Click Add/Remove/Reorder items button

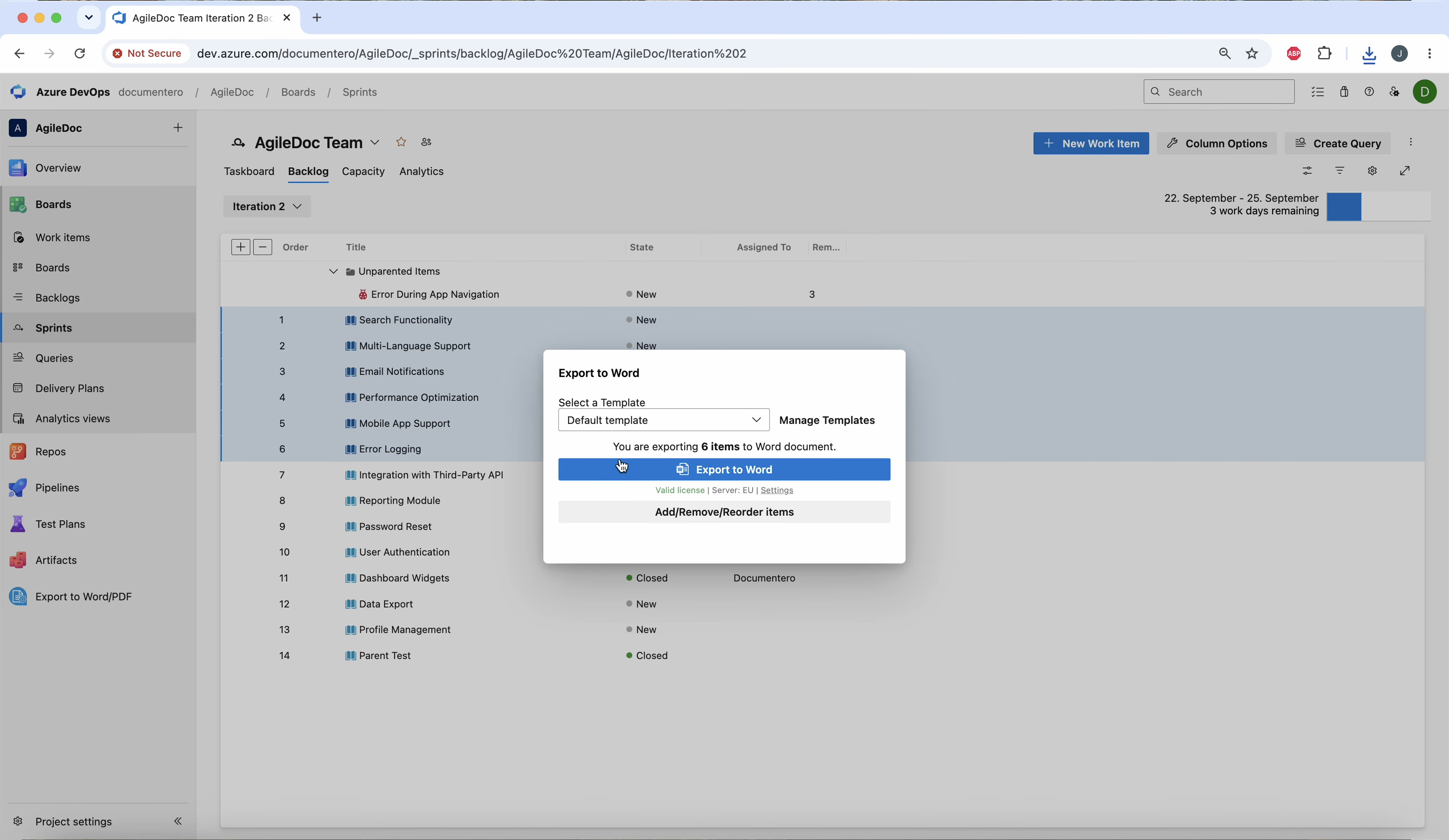pyautogui.click(x=724, y=512)
